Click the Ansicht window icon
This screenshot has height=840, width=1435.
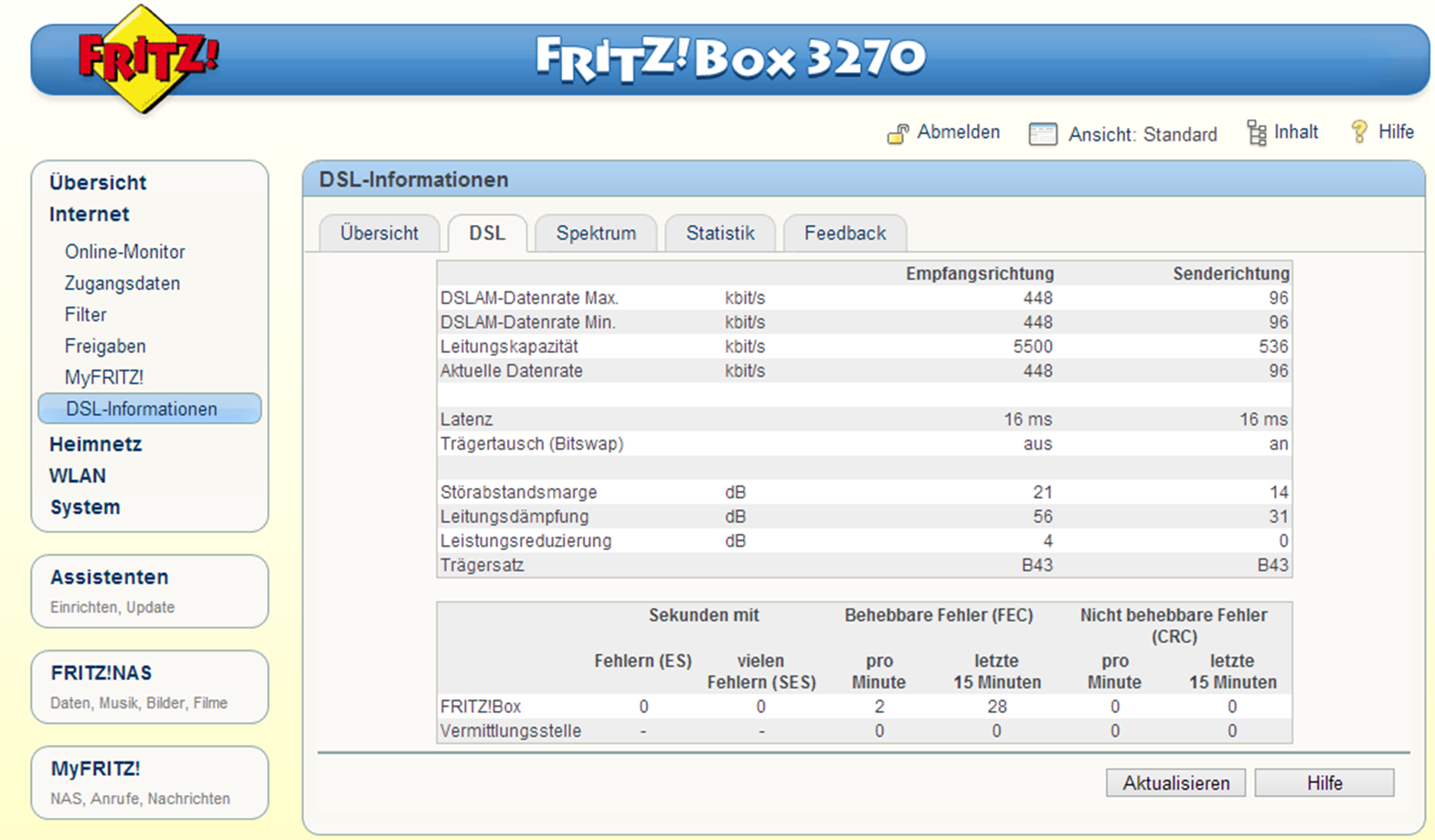click(x=1043, y=134)
